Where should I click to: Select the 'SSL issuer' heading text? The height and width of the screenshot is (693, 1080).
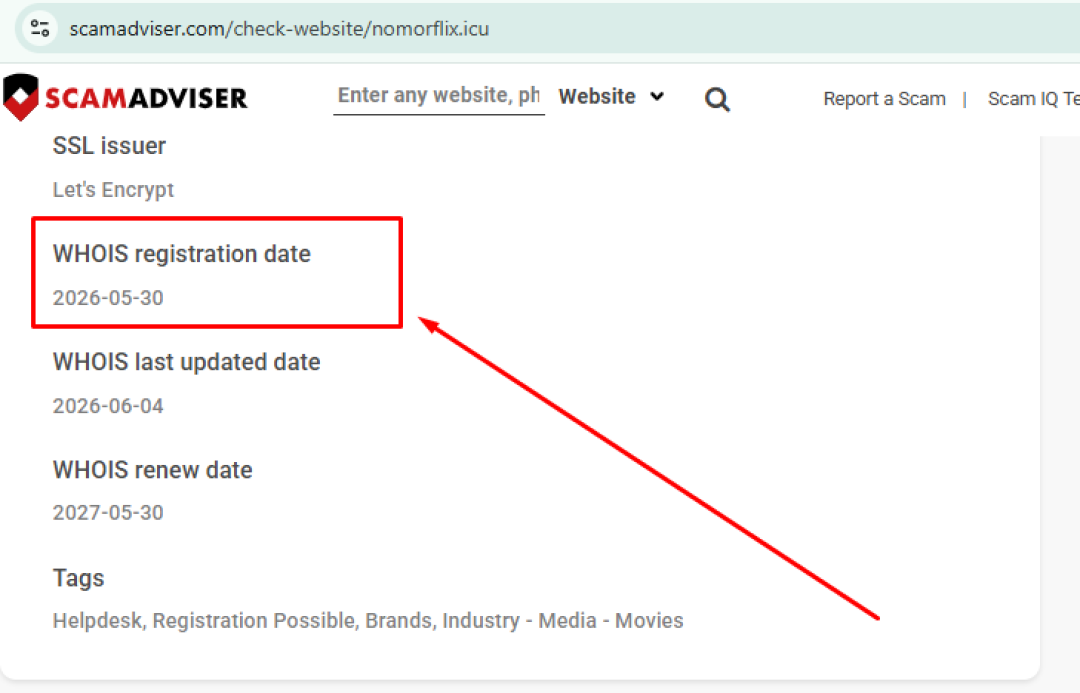110,146
